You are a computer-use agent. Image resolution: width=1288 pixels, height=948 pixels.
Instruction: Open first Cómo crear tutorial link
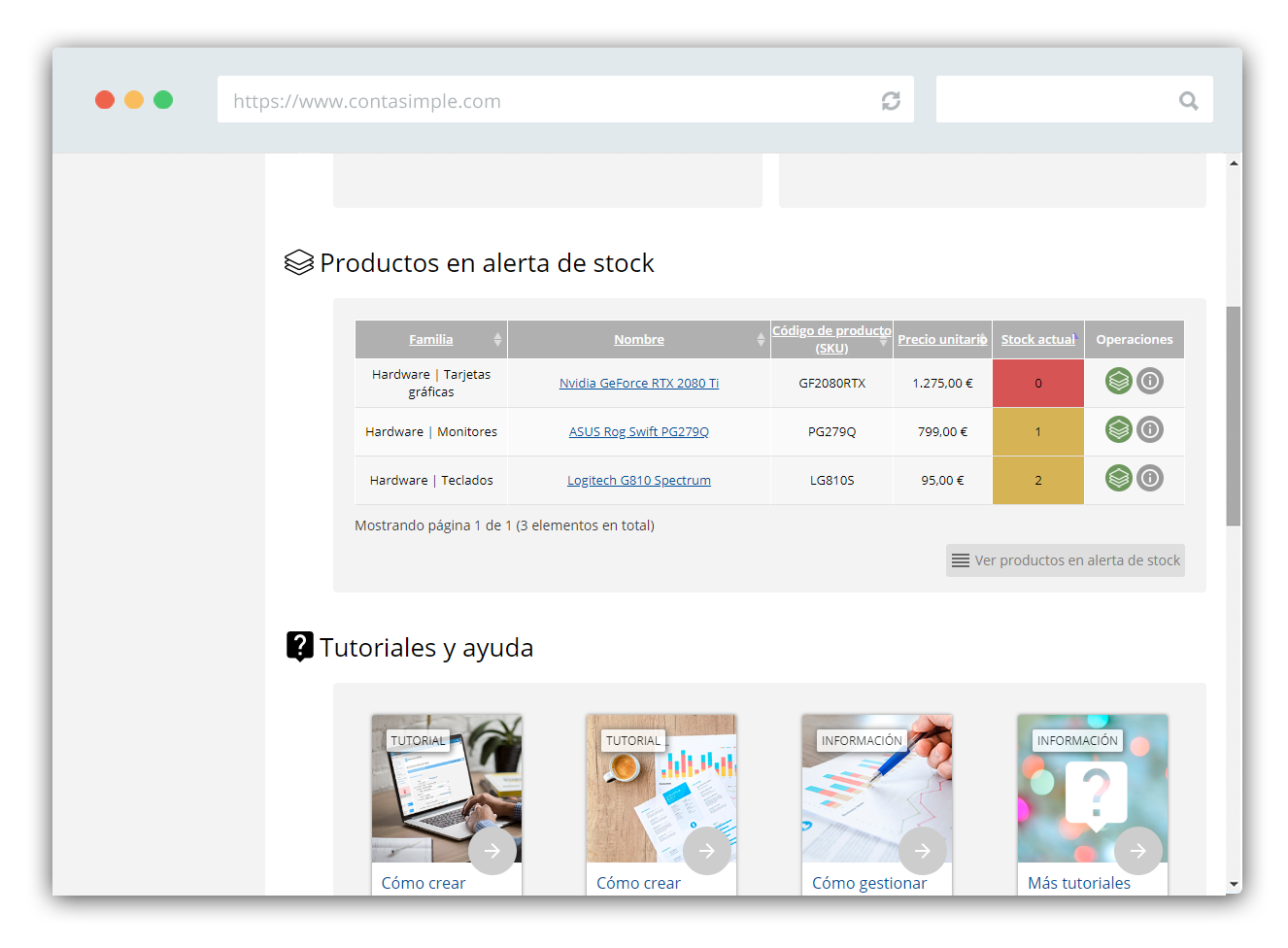tap(424, 883)
